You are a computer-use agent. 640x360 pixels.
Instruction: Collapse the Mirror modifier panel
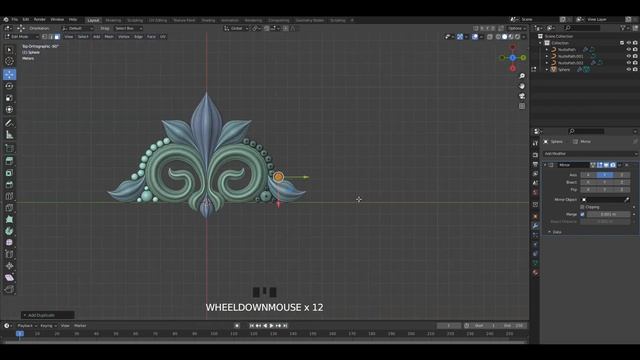(545, 165)
